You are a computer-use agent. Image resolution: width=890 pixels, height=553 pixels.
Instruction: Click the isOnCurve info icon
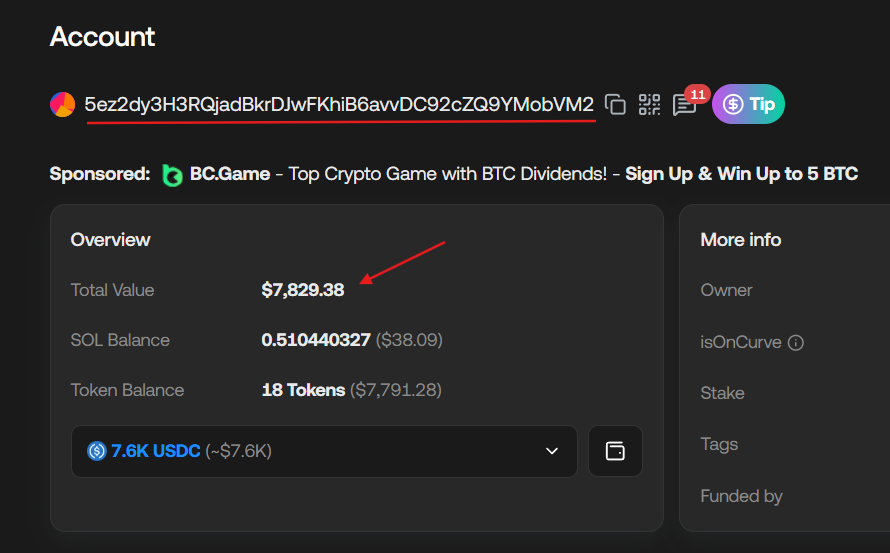[x=796, y=343]
